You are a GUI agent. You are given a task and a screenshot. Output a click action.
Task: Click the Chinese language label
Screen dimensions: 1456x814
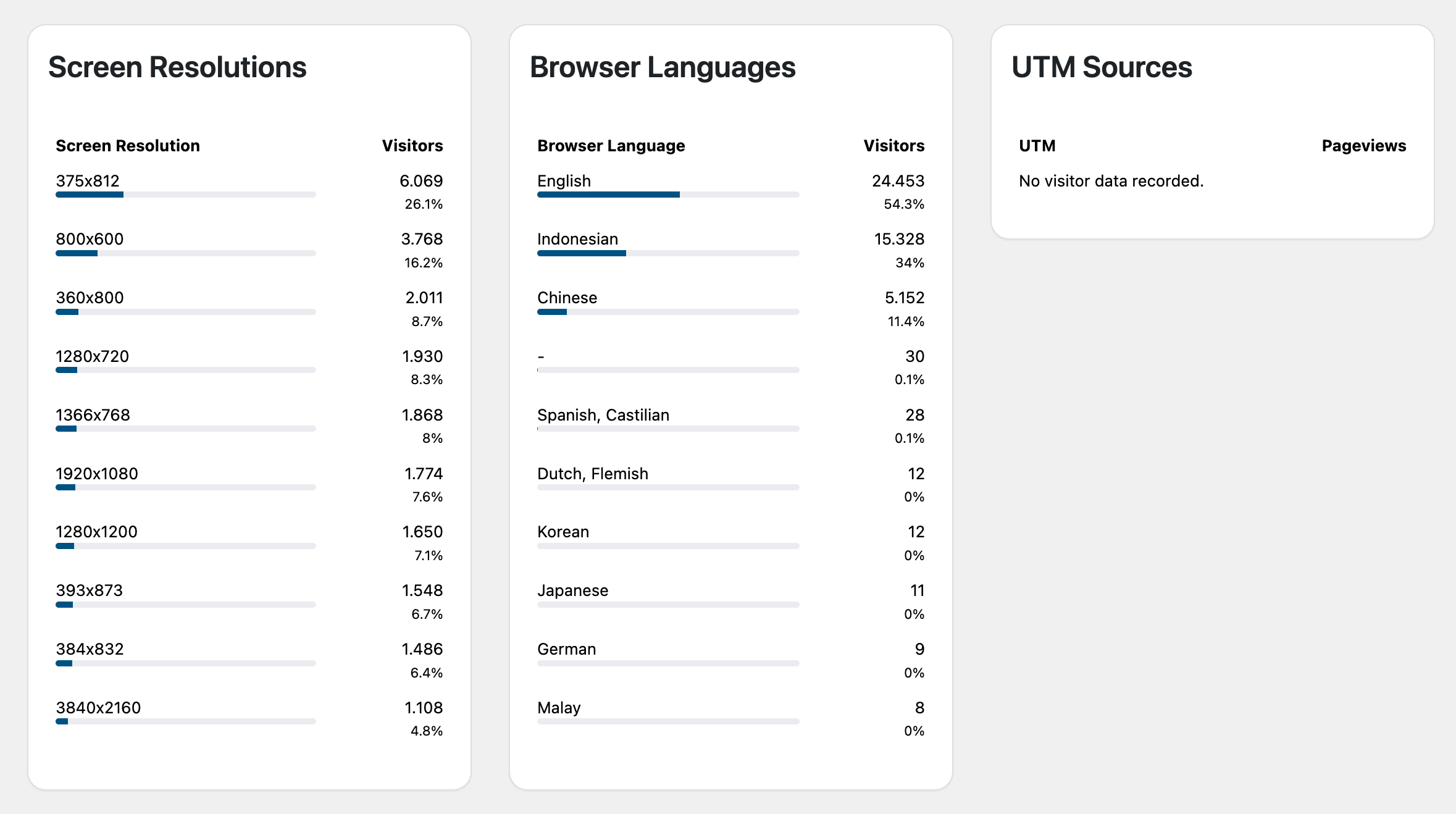tap(567, 298)
